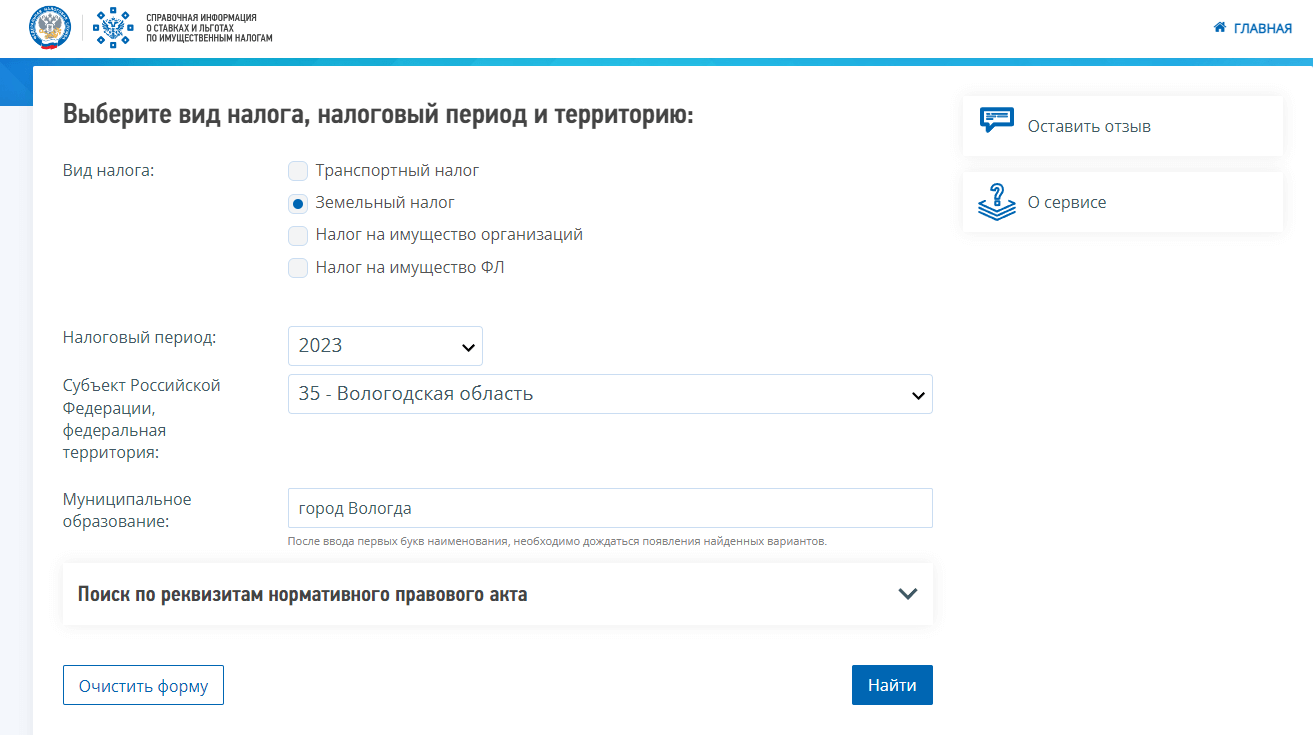Click the service logo icon in the header

click(x=114, y=28)
